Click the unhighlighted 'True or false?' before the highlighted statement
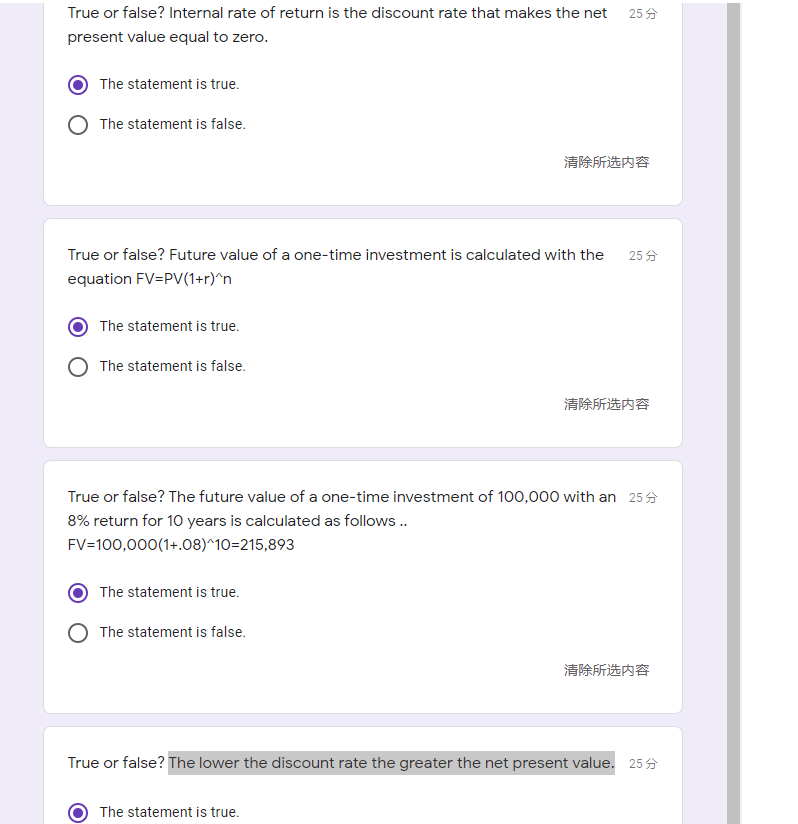This screenshot has height=824, width=798. click(x=116, y=763)
